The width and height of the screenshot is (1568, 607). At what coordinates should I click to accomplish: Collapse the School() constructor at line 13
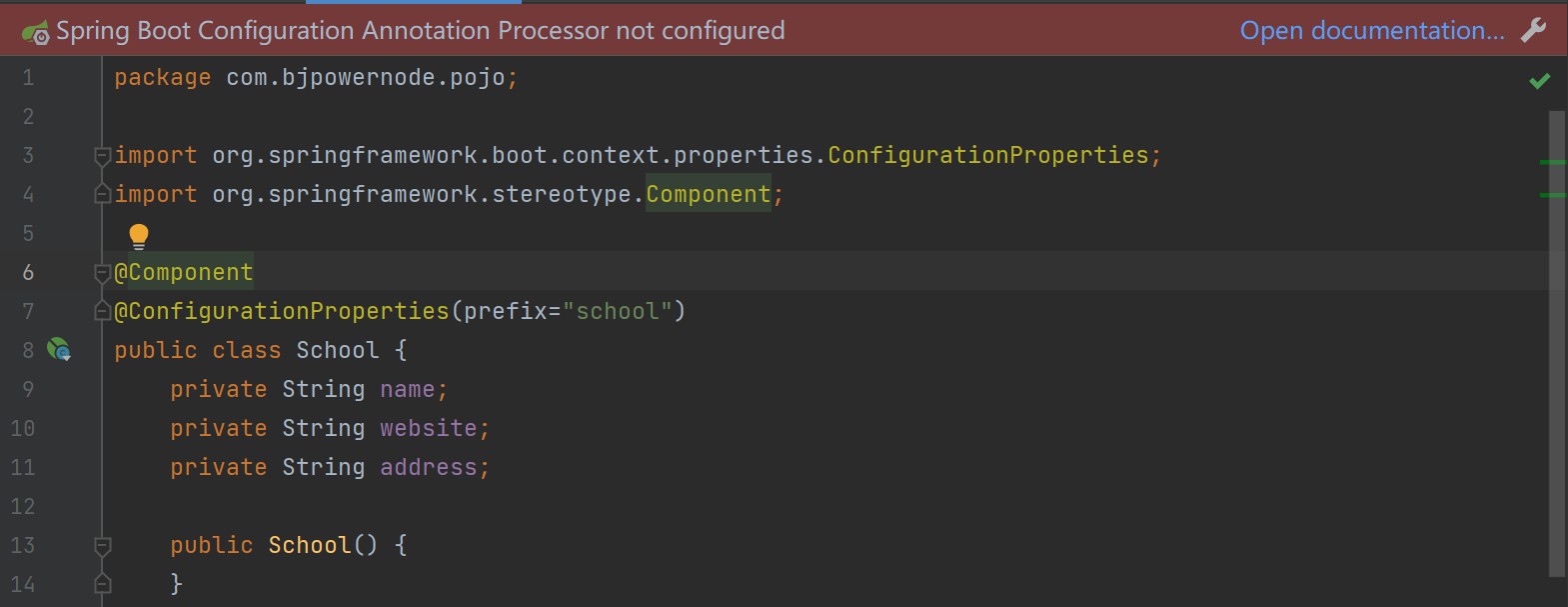point(102,545)
